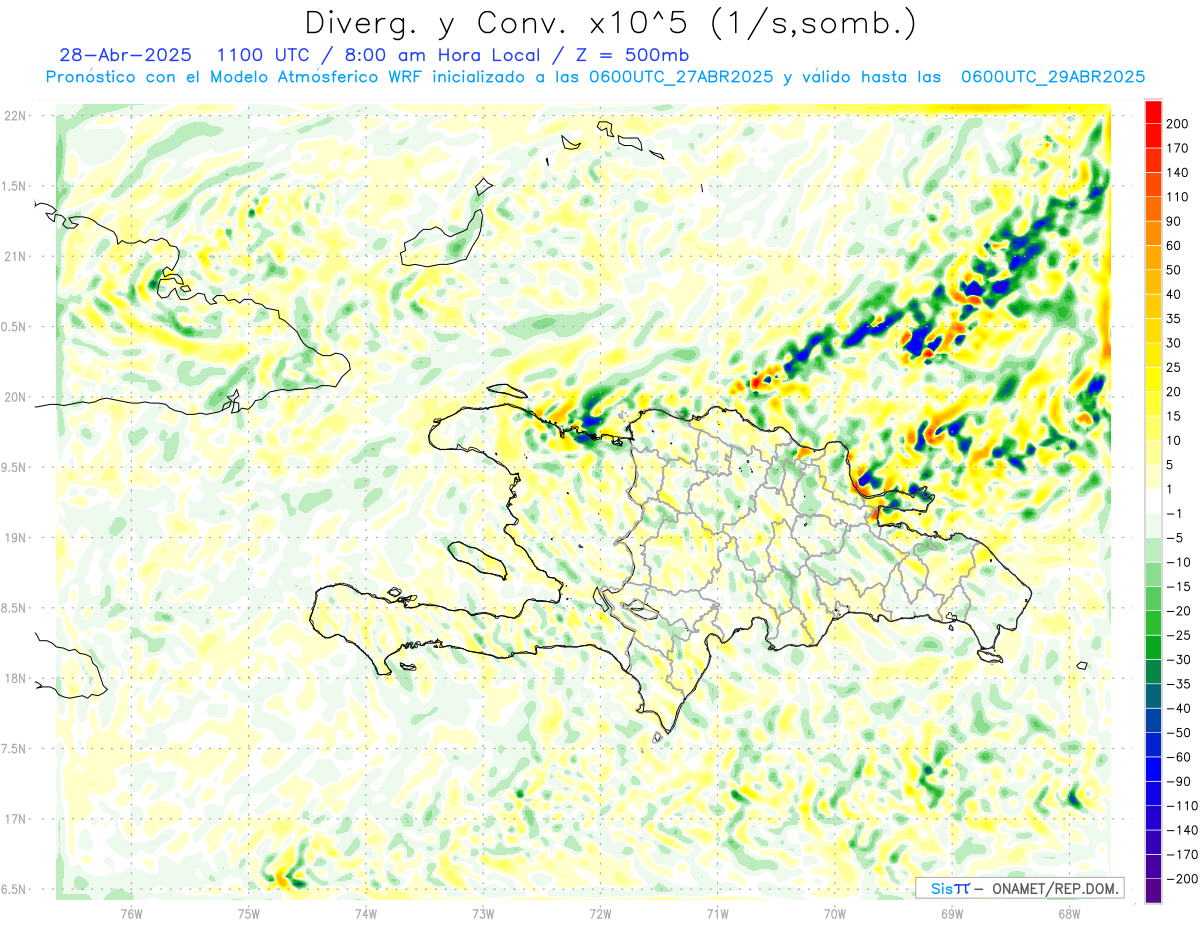Click the '-40' colorbar value
1200x927 pixels.
click(x=1178, y=709)
